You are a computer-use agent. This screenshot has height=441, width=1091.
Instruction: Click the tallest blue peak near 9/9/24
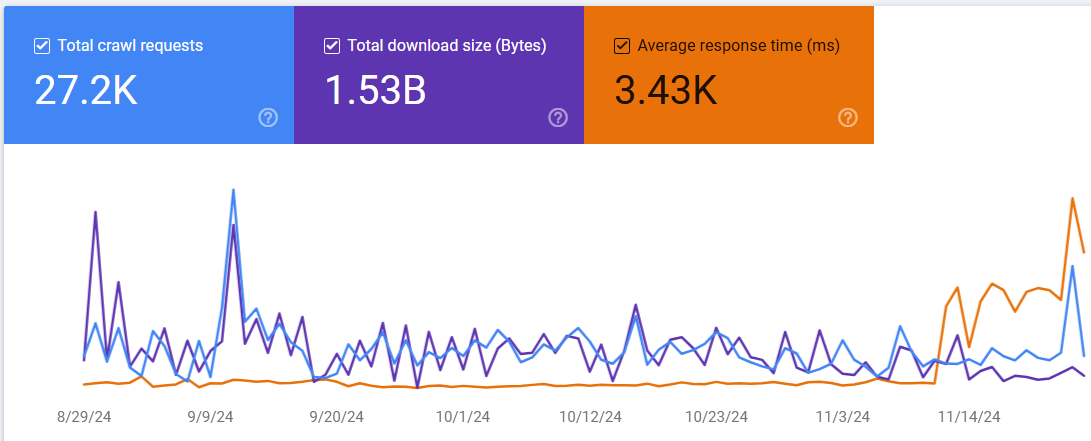(x=233, y=189)
